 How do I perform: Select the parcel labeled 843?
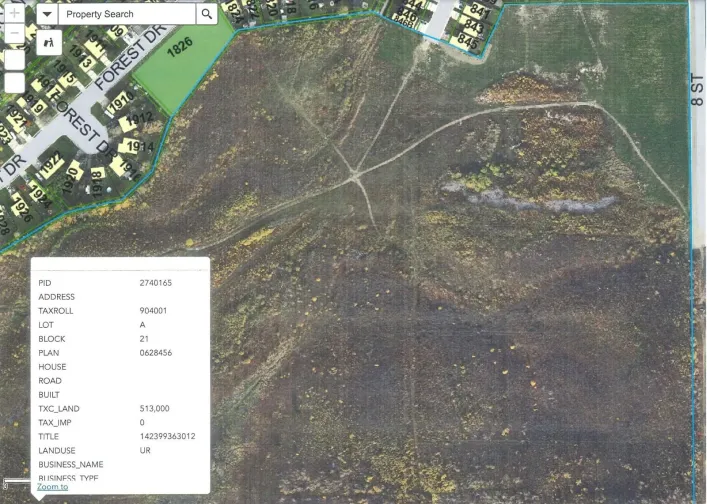pos(474,27)
